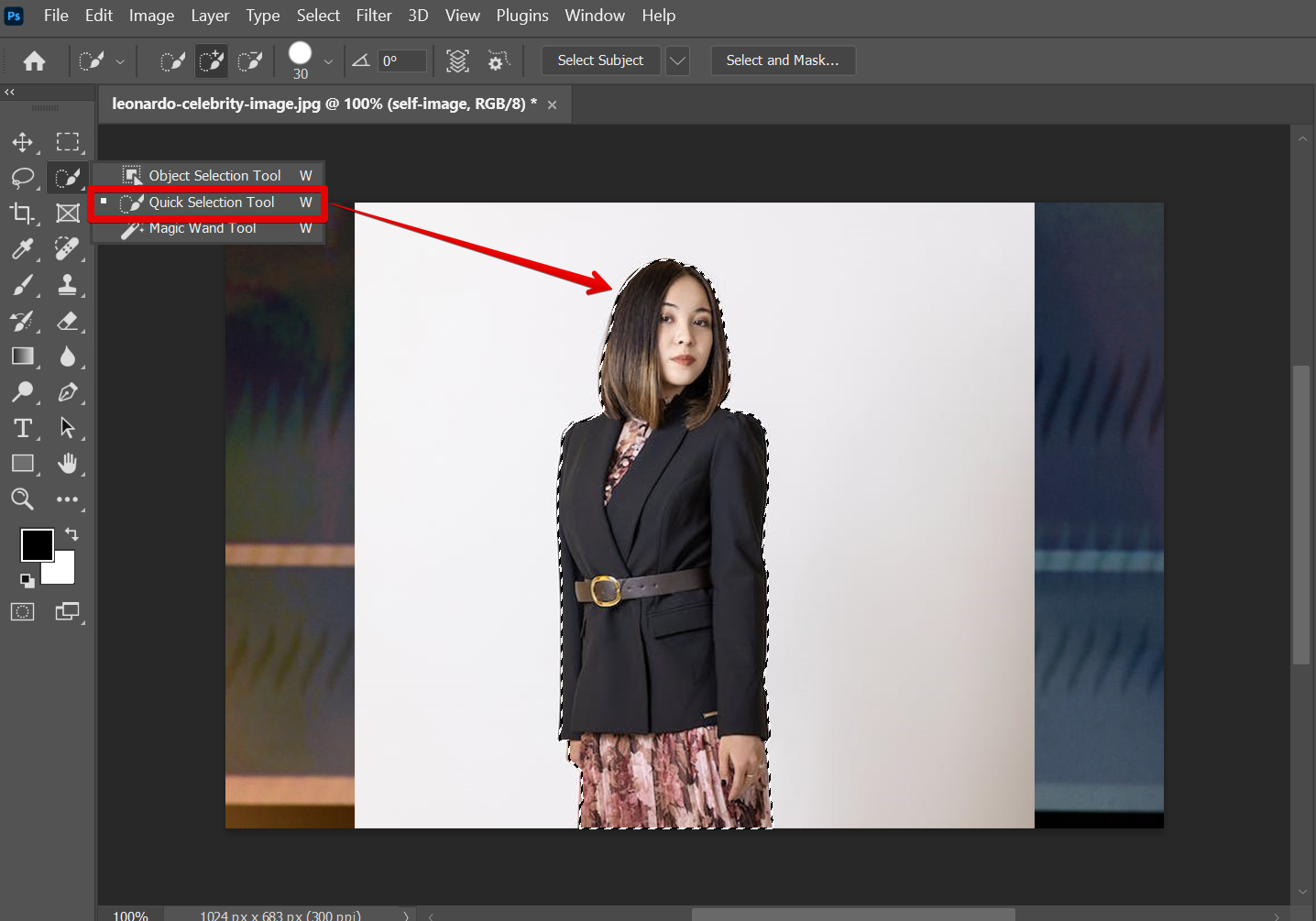The width and height of the screenshot is (1316, 921).
Task: Open the Filter menu
Action: click(x=373, y=16)
